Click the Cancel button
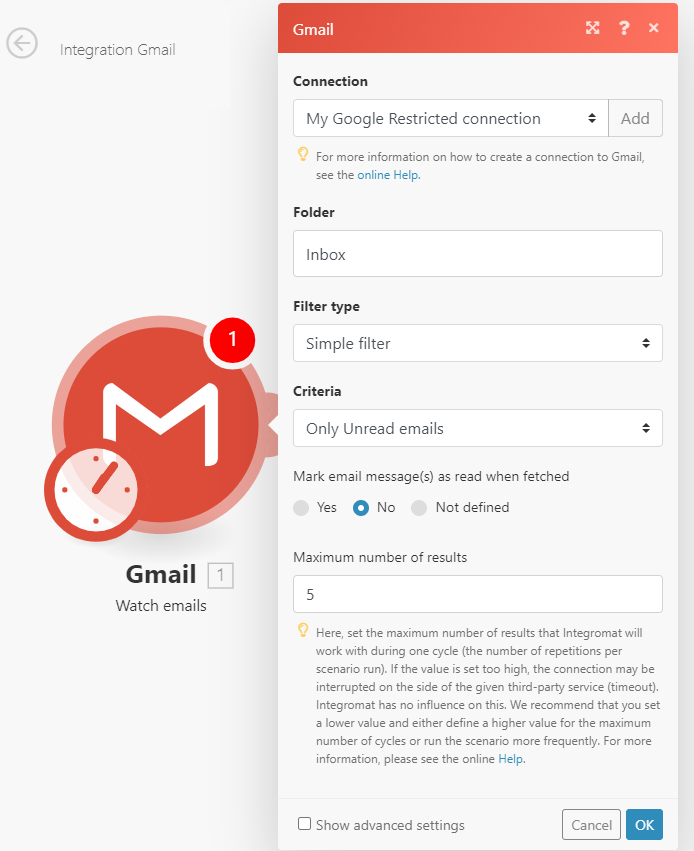 click(x=591, y=825)
